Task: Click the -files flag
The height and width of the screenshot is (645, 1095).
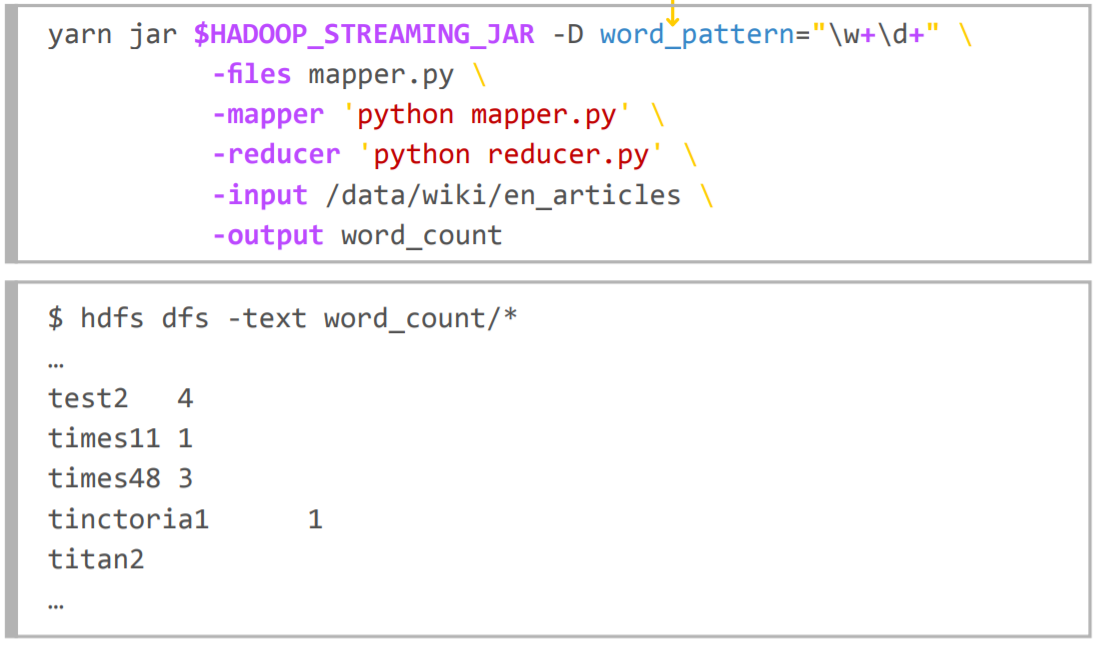Action: click(x=251, y=75)
